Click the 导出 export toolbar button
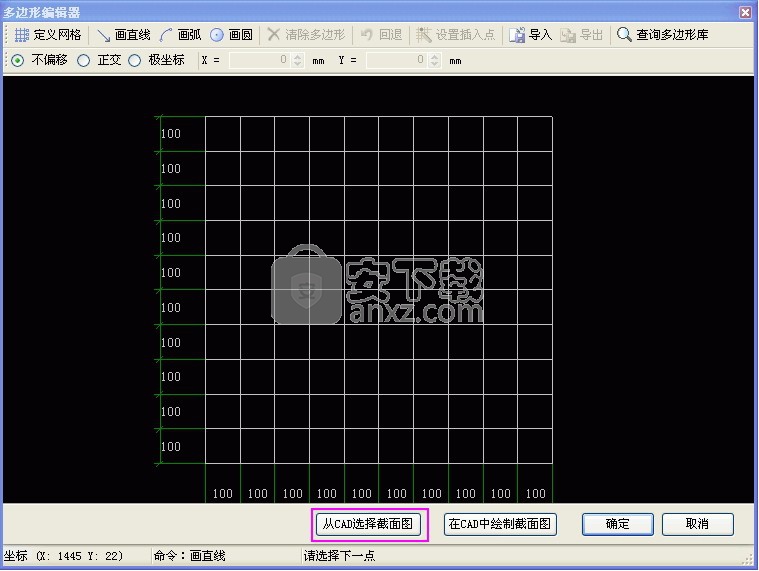The width and height of the screenshot is (759, 571). [x=581, y=35]
